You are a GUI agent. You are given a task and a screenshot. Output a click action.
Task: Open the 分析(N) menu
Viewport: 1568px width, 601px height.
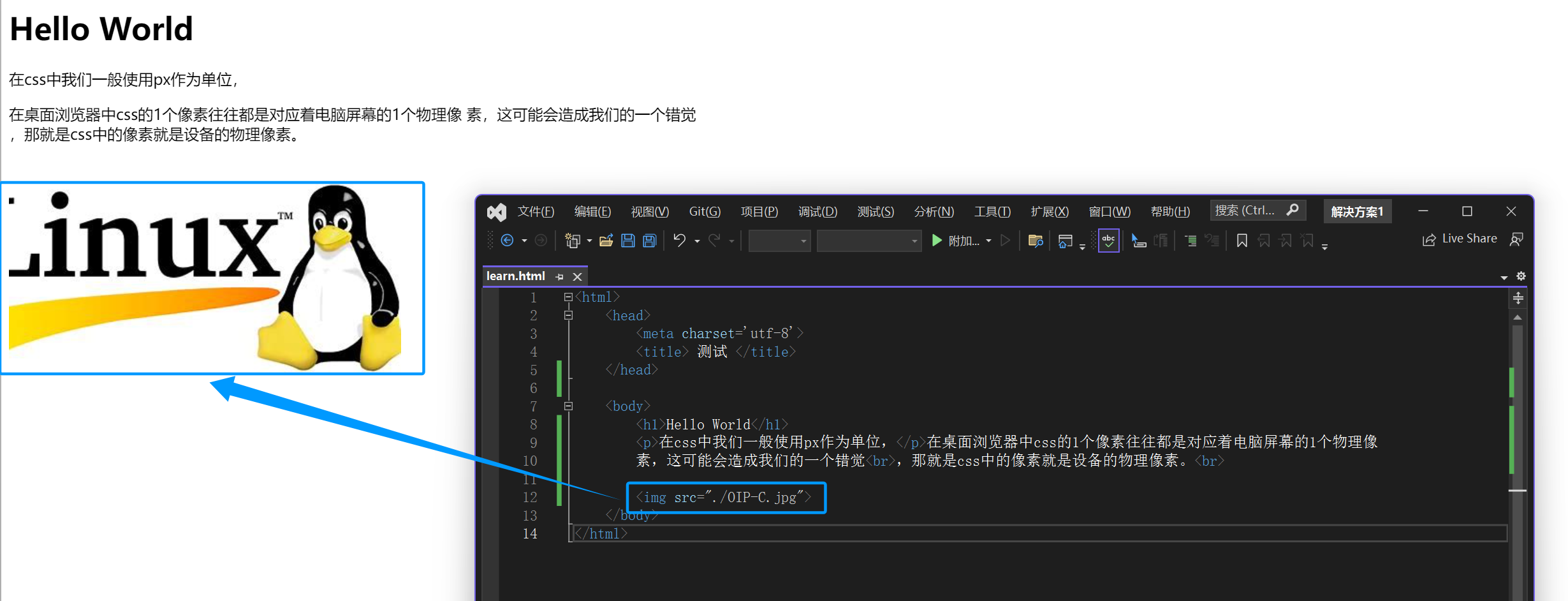tap(934, 211)
